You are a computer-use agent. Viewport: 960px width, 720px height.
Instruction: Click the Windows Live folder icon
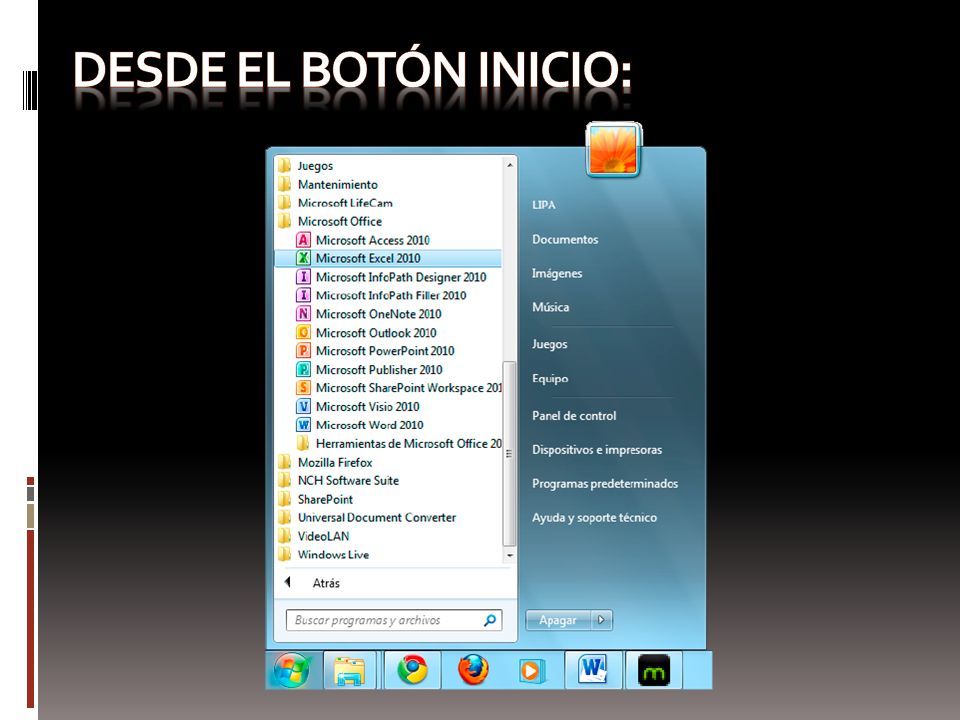285,555
